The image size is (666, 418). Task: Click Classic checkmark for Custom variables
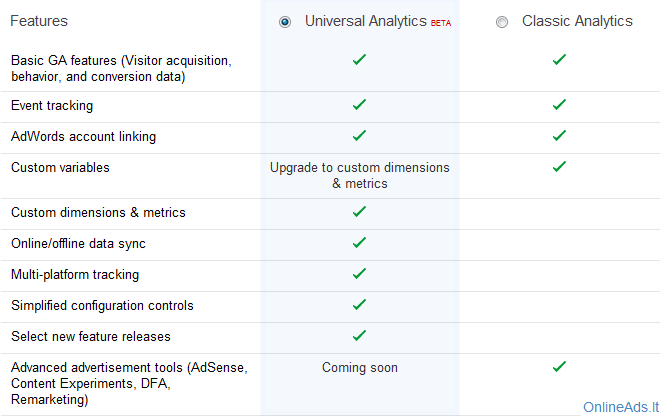tap(559, 167)
